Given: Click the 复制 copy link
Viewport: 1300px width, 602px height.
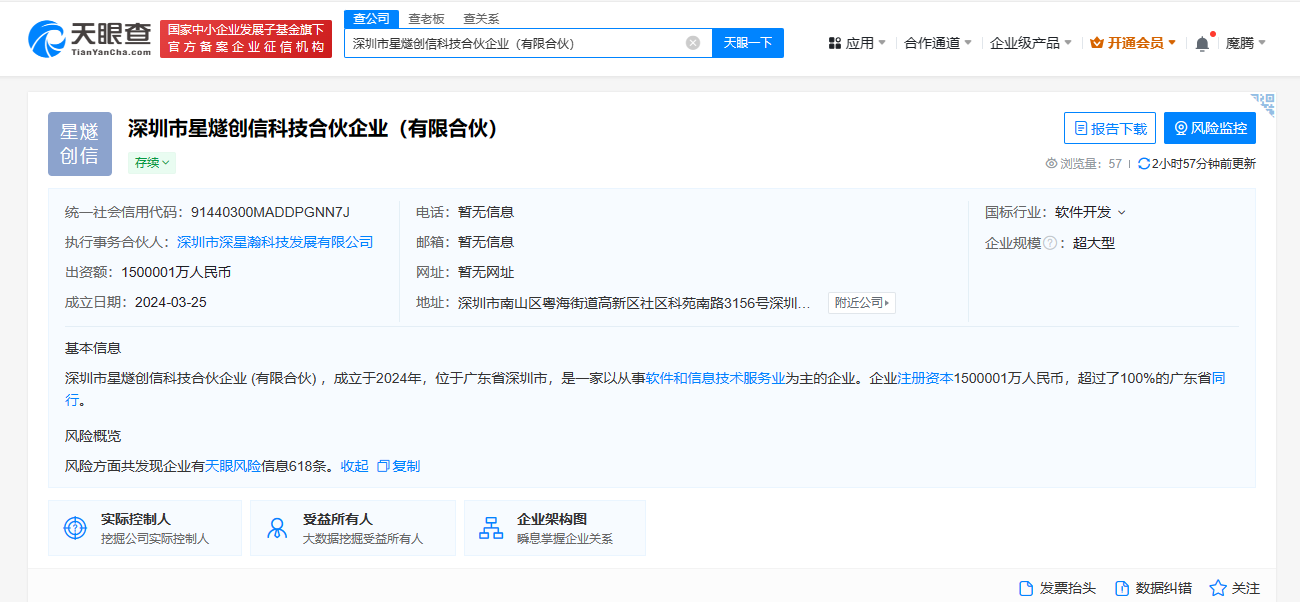Looking at the screenshot, I should pyautogui.click(x=398, y=466).
